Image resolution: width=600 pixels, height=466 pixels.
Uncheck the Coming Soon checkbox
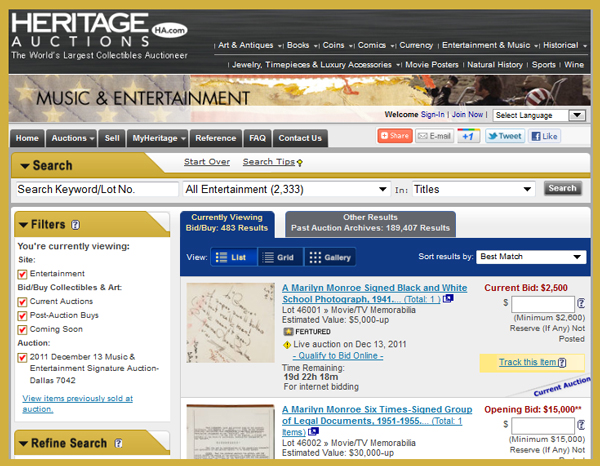(x=22, y=329)
